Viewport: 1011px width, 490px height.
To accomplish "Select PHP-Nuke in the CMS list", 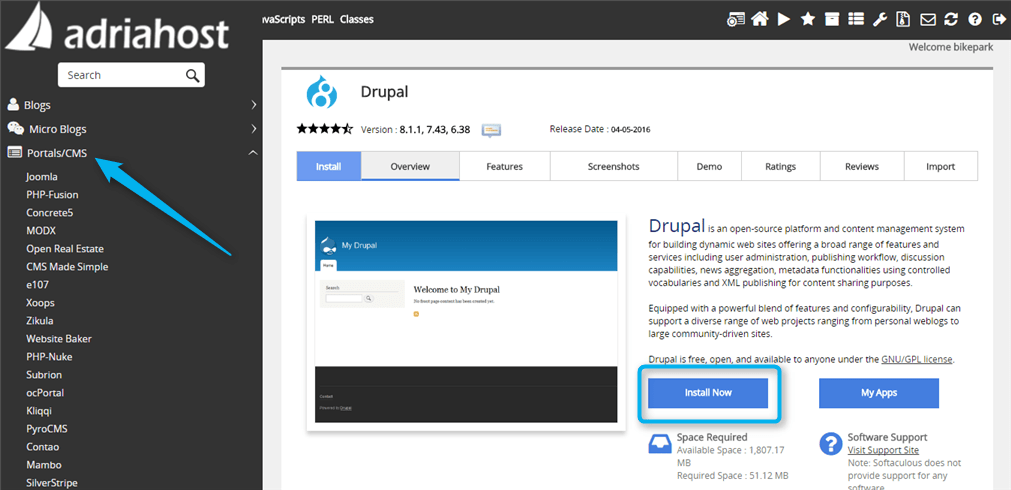I will (49, 357).
